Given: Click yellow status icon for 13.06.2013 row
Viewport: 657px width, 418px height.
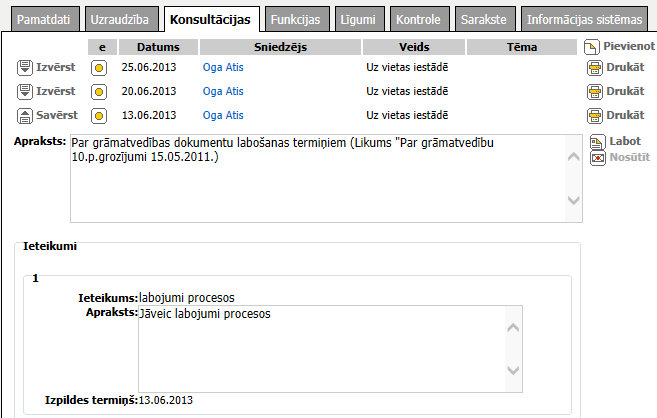Looking at the screenshot, I should click(99, 116).
